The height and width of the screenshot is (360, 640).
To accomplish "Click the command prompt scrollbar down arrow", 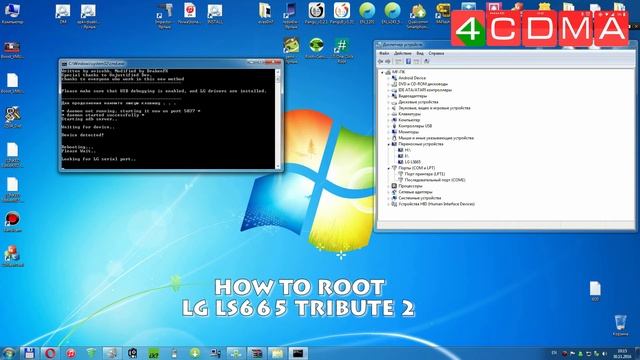I will click(x=278, y=166).
